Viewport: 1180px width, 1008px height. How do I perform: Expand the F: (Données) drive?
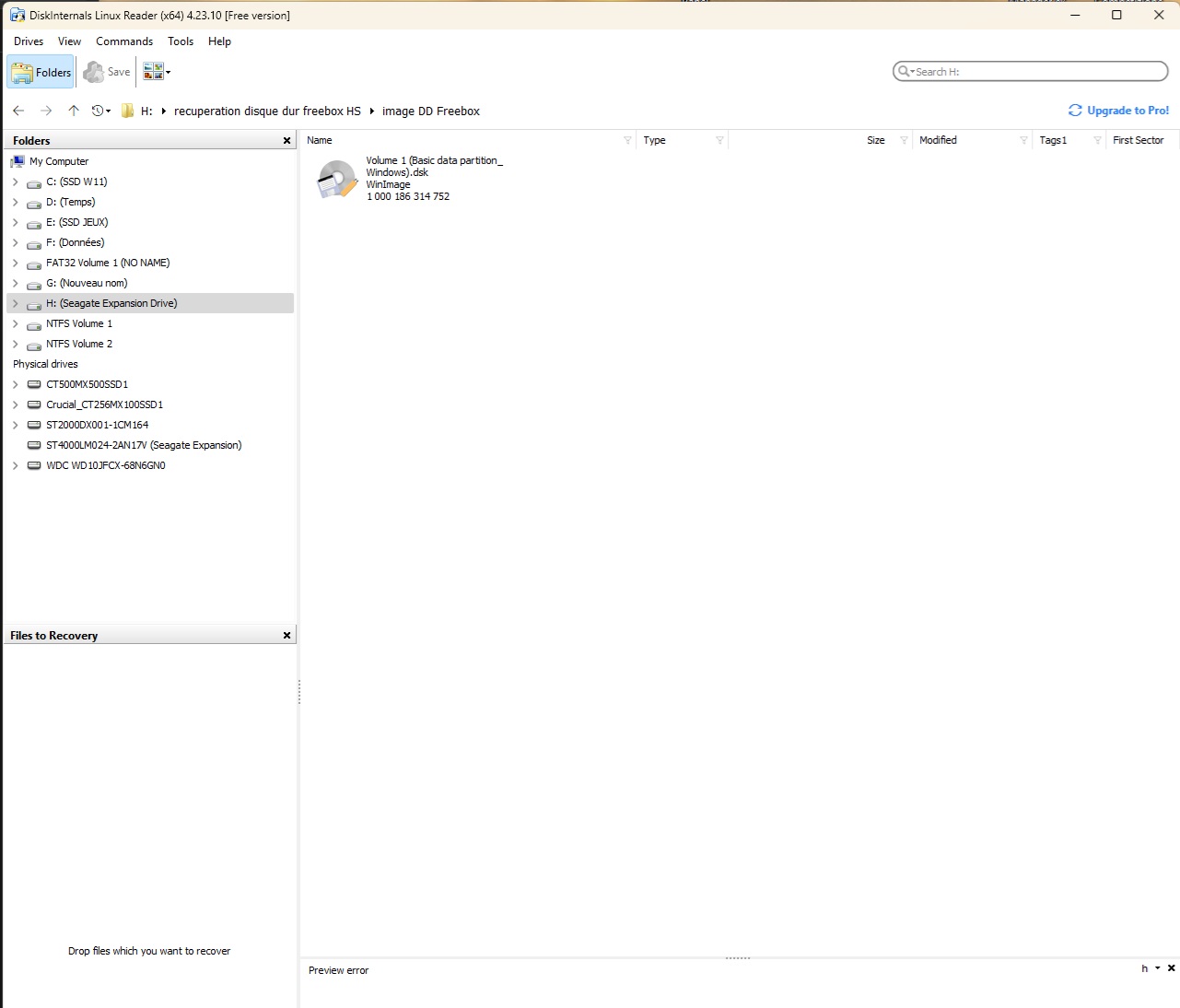(15, 242)
